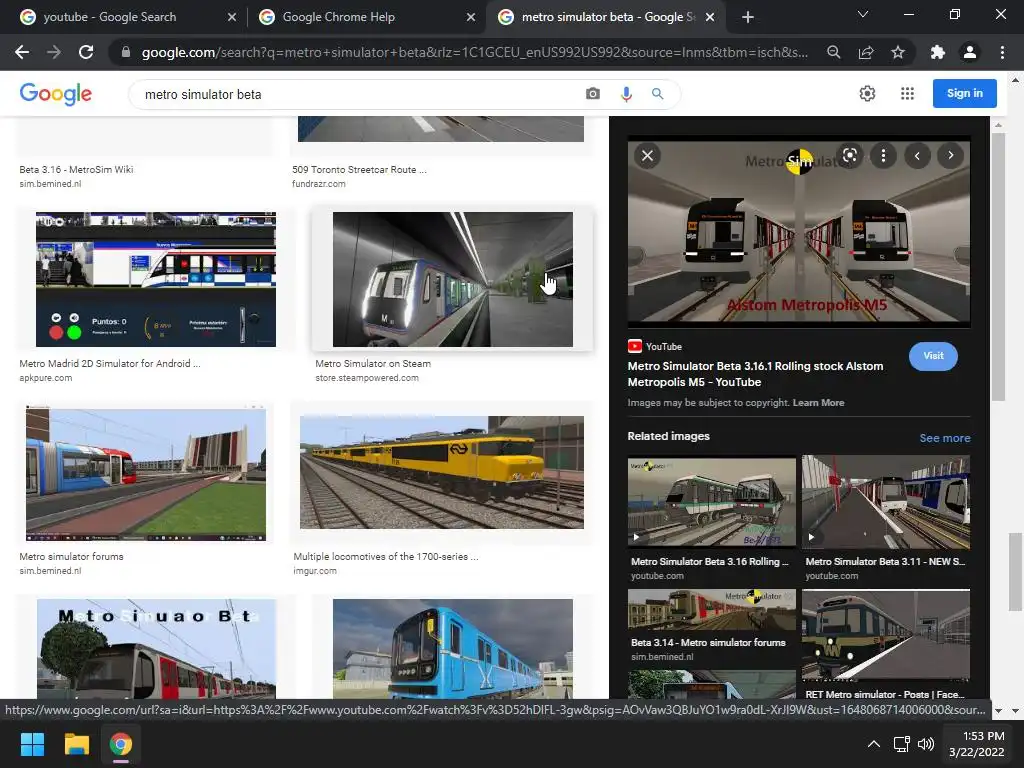This screenshot has height=768, width=1024.
Task: Click the address bar URL
Action: point(475,52)
